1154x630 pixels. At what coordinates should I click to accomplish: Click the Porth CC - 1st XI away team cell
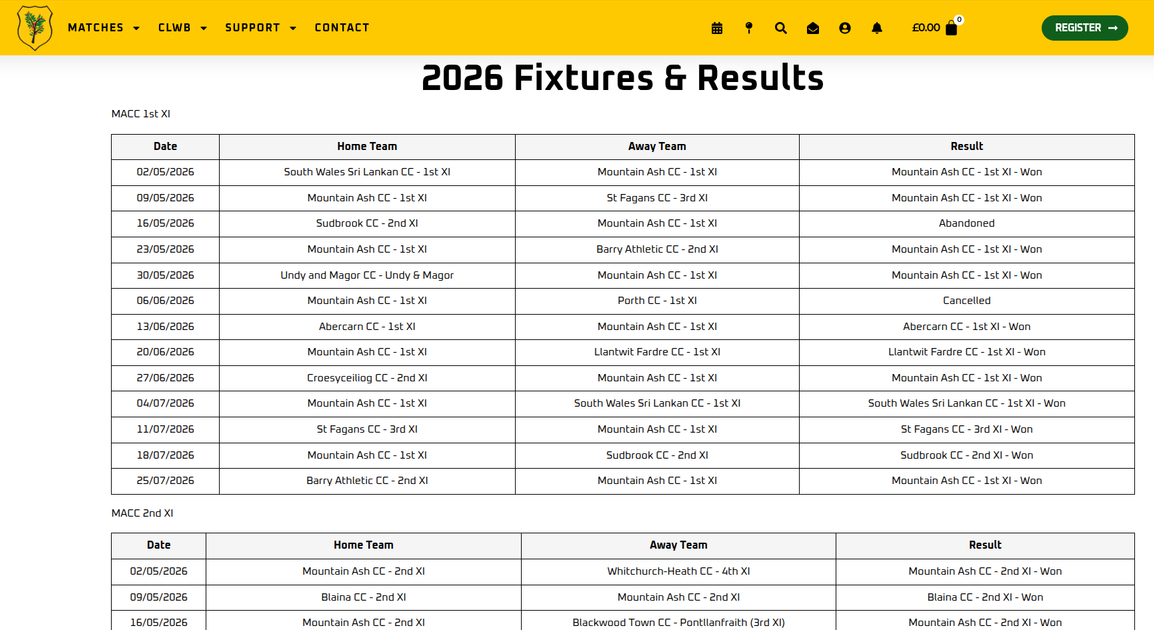[x=657, y=300]
